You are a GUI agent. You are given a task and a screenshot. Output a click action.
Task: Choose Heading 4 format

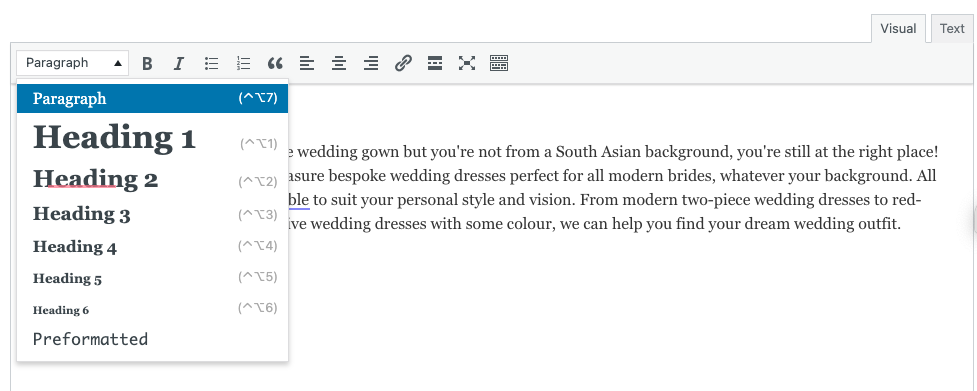[153, 247]
